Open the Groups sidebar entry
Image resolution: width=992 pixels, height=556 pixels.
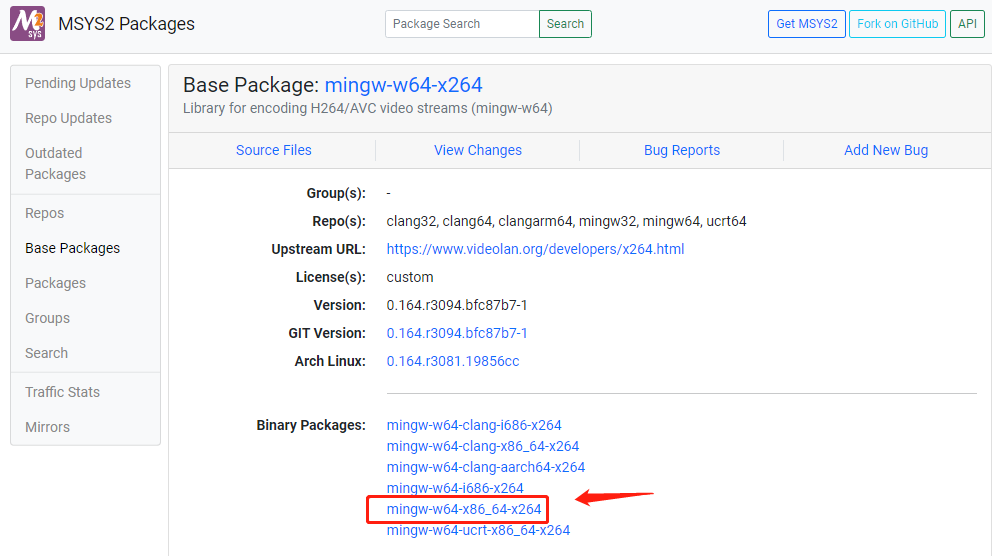[47, 318]
